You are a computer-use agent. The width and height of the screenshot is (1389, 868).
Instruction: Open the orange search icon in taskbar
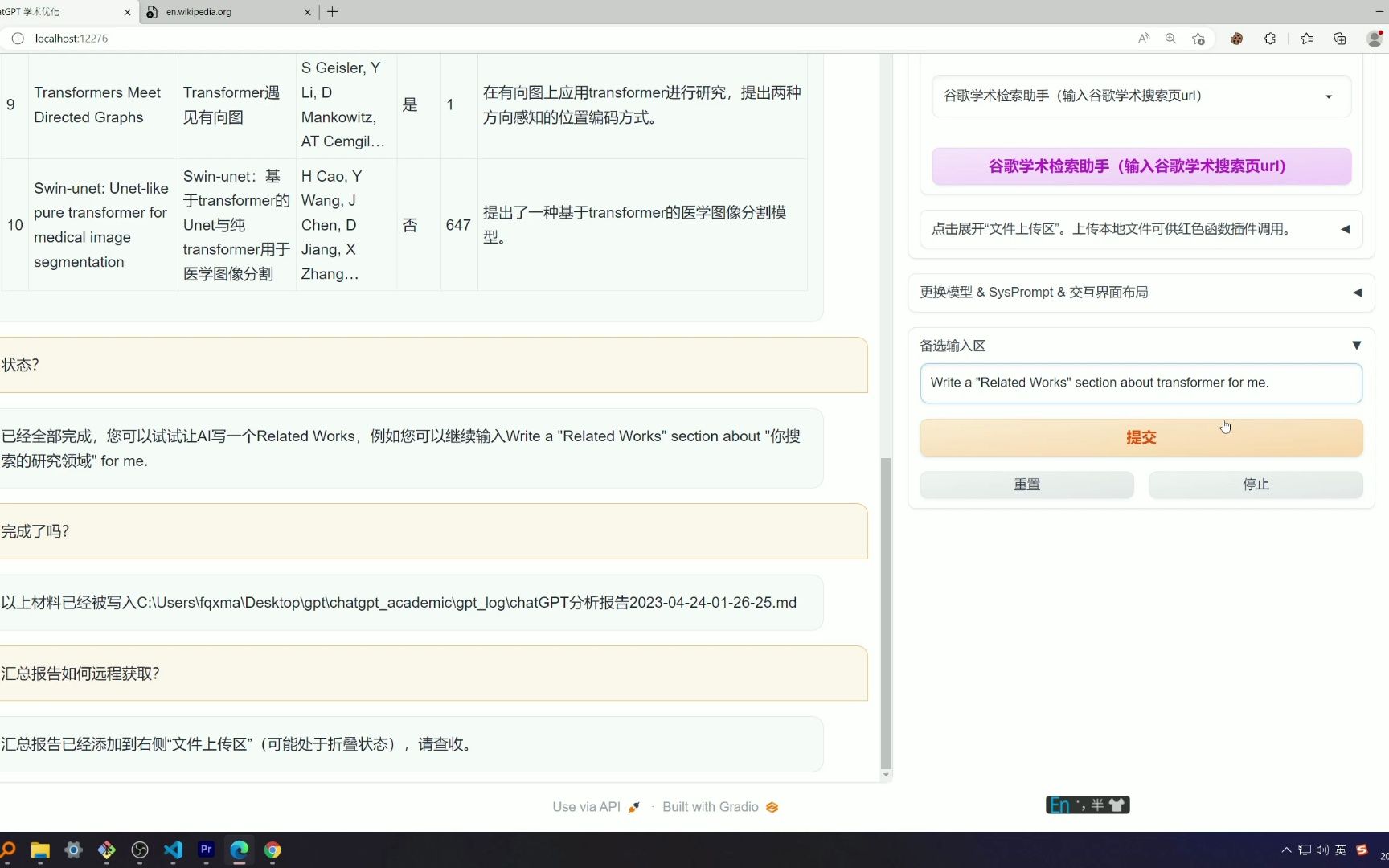point(8,850)
